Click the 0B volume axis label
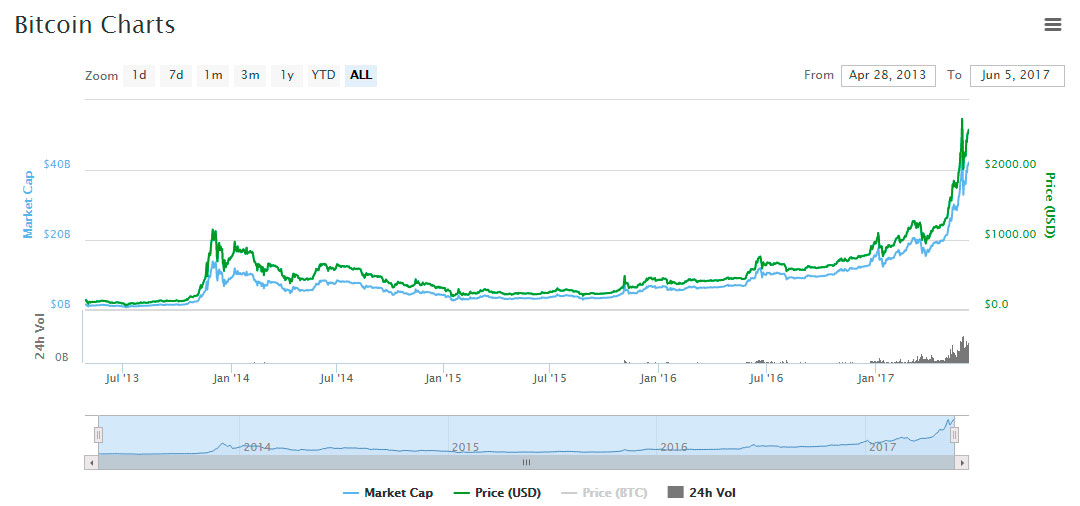 pyautogui.click(x=62, y=358)
